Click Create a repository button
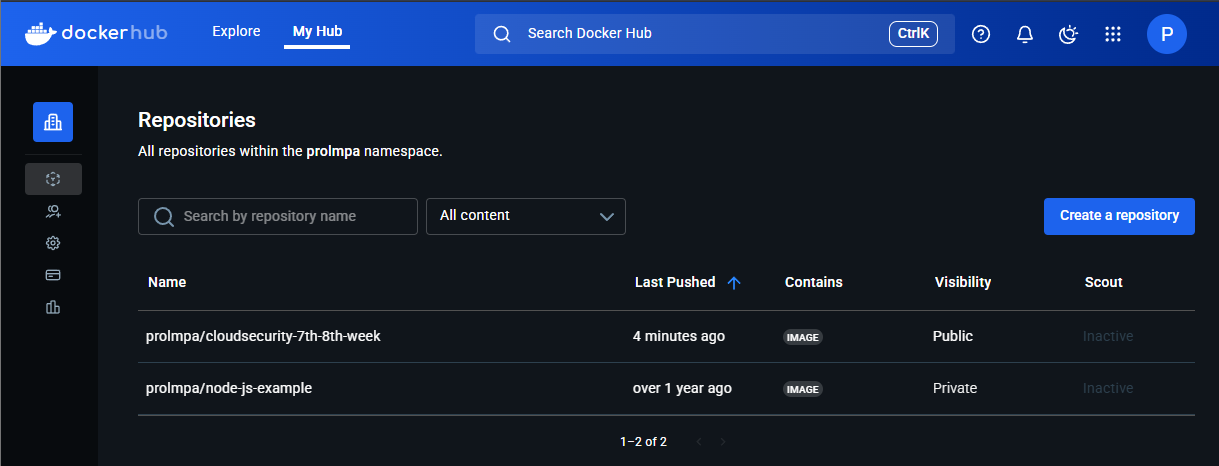This screenshot has height=466, width=1219. click(x=1119, y=216)
